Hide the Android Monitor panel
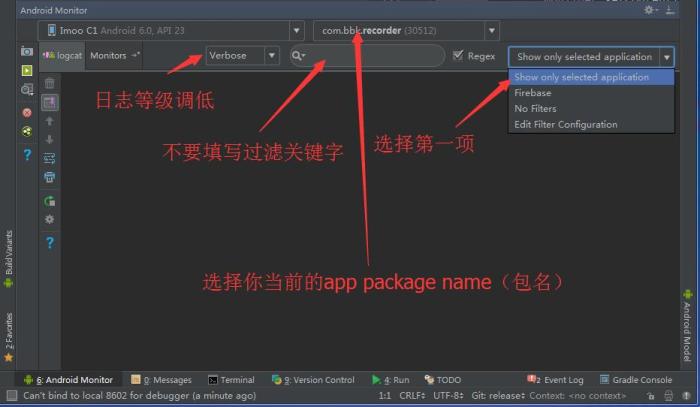Screen dimensions: 700x407 coord(670,10)
